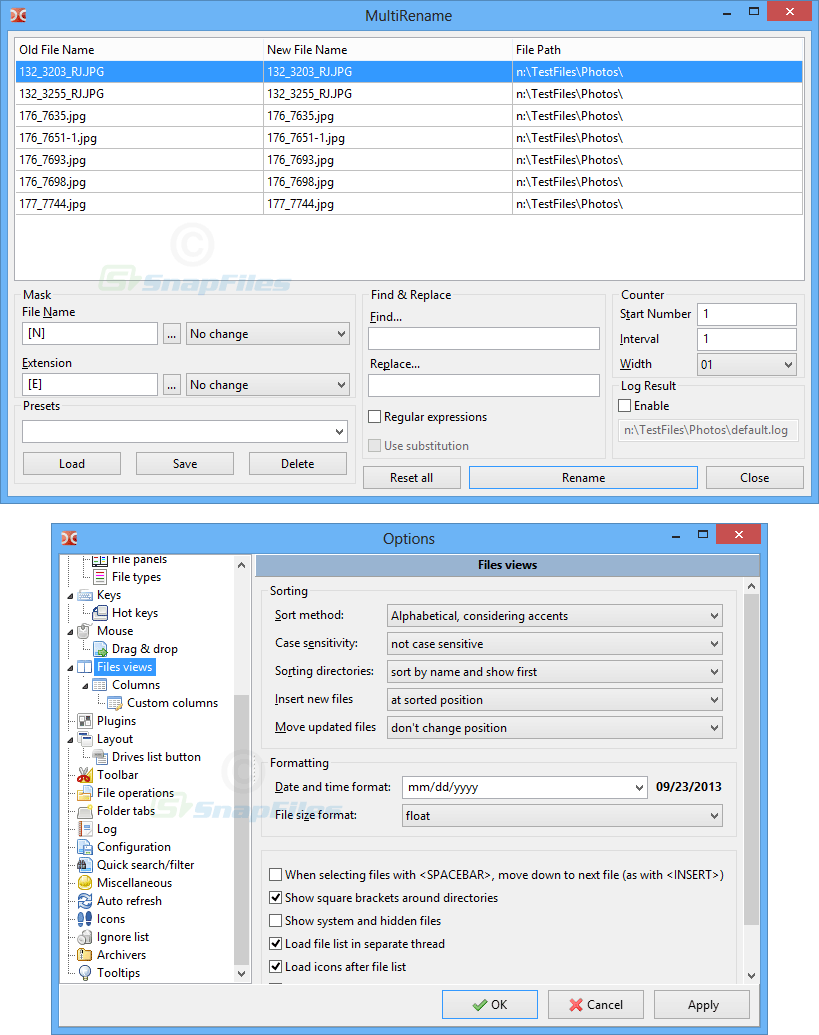Click the Delete preset button
Screen dimensions: 819x1035
[x=298, y=463]
